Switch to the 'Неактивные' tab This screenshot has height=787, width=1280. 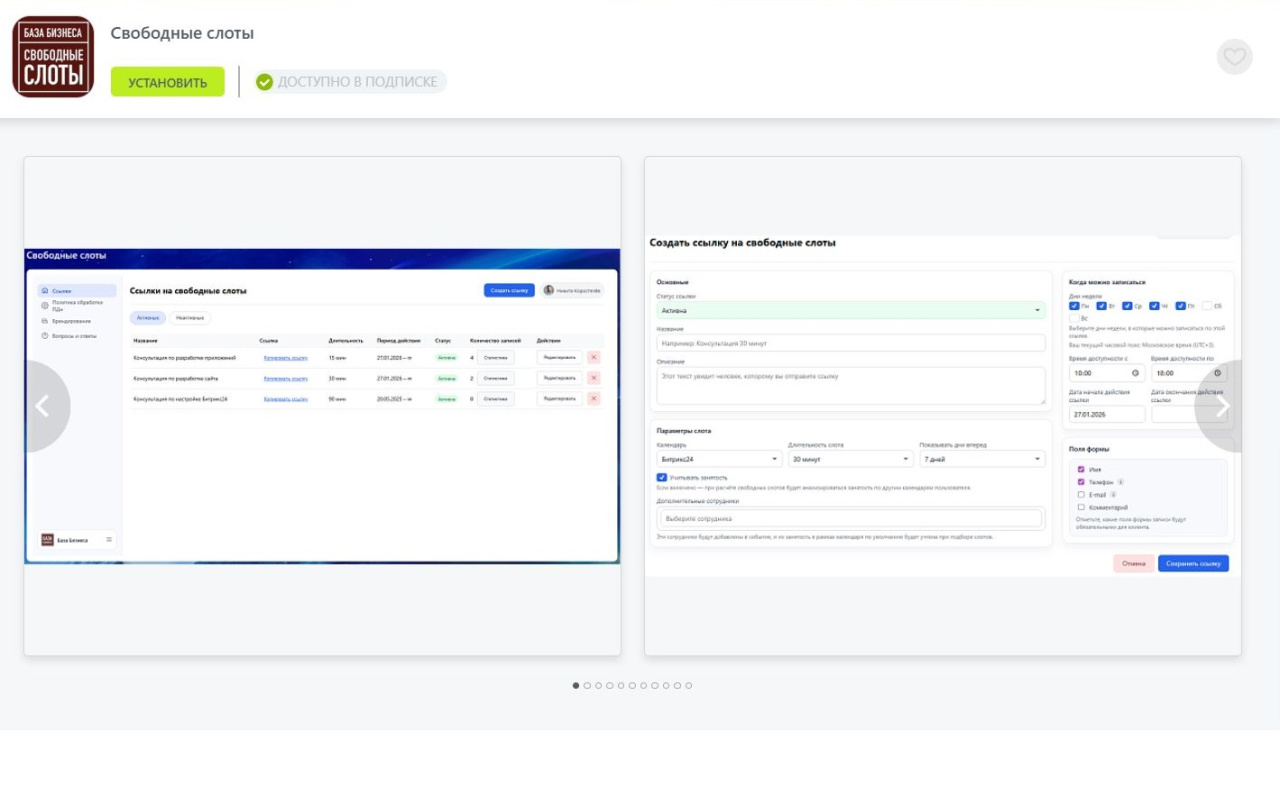[190, 318]
